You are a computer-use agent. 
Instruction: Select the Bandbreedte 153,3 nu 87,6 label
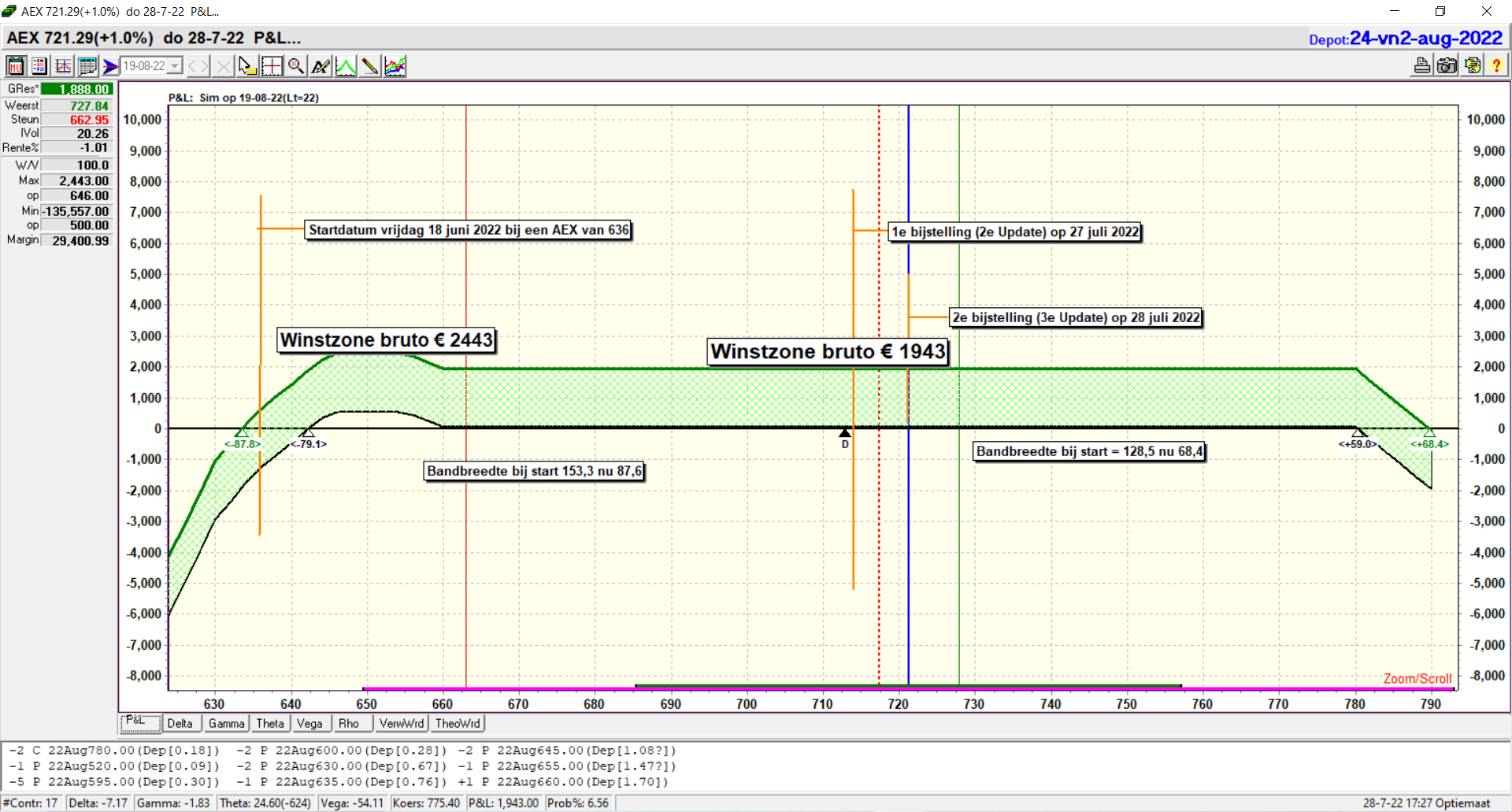[x=534, y=471]
